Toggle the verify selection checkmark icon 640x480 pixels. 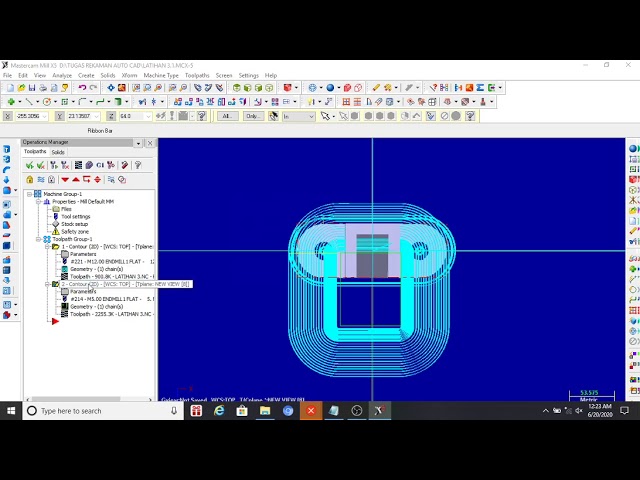[431, 116]
